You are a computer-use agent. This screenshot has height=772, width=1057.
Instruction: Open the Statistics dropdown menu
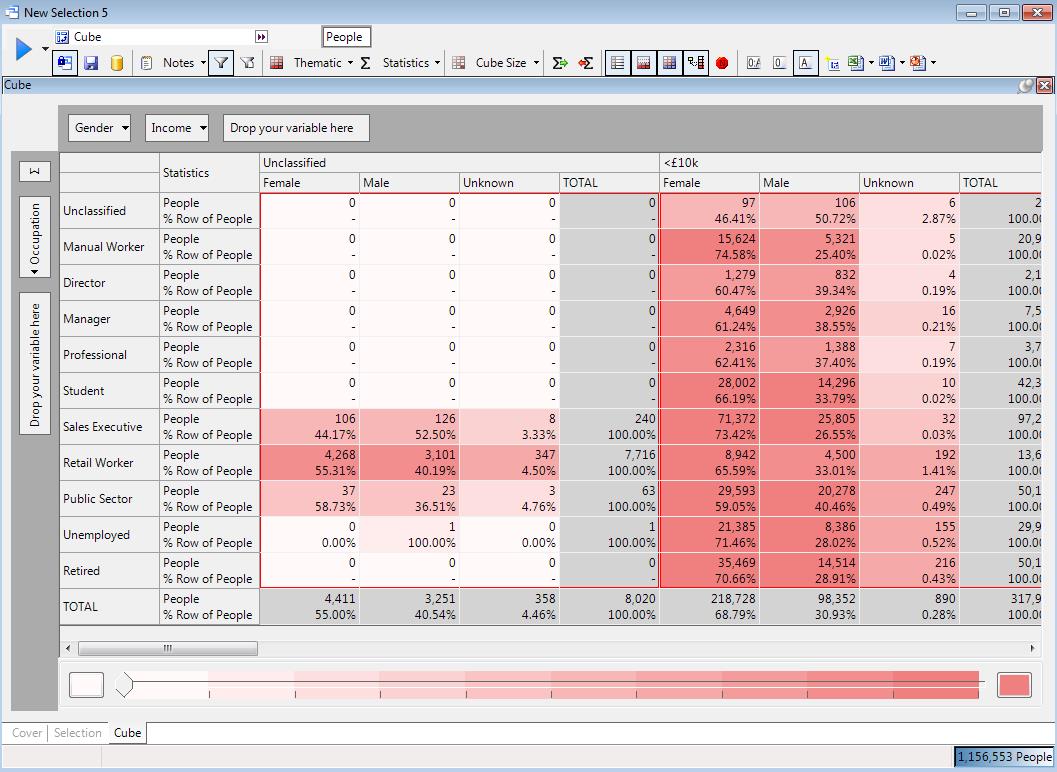(437, 63)
